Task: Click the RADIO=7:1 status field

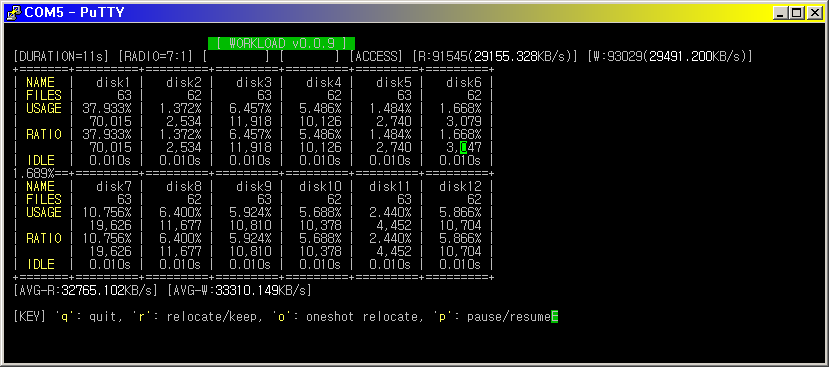Action: coord(157,57)
